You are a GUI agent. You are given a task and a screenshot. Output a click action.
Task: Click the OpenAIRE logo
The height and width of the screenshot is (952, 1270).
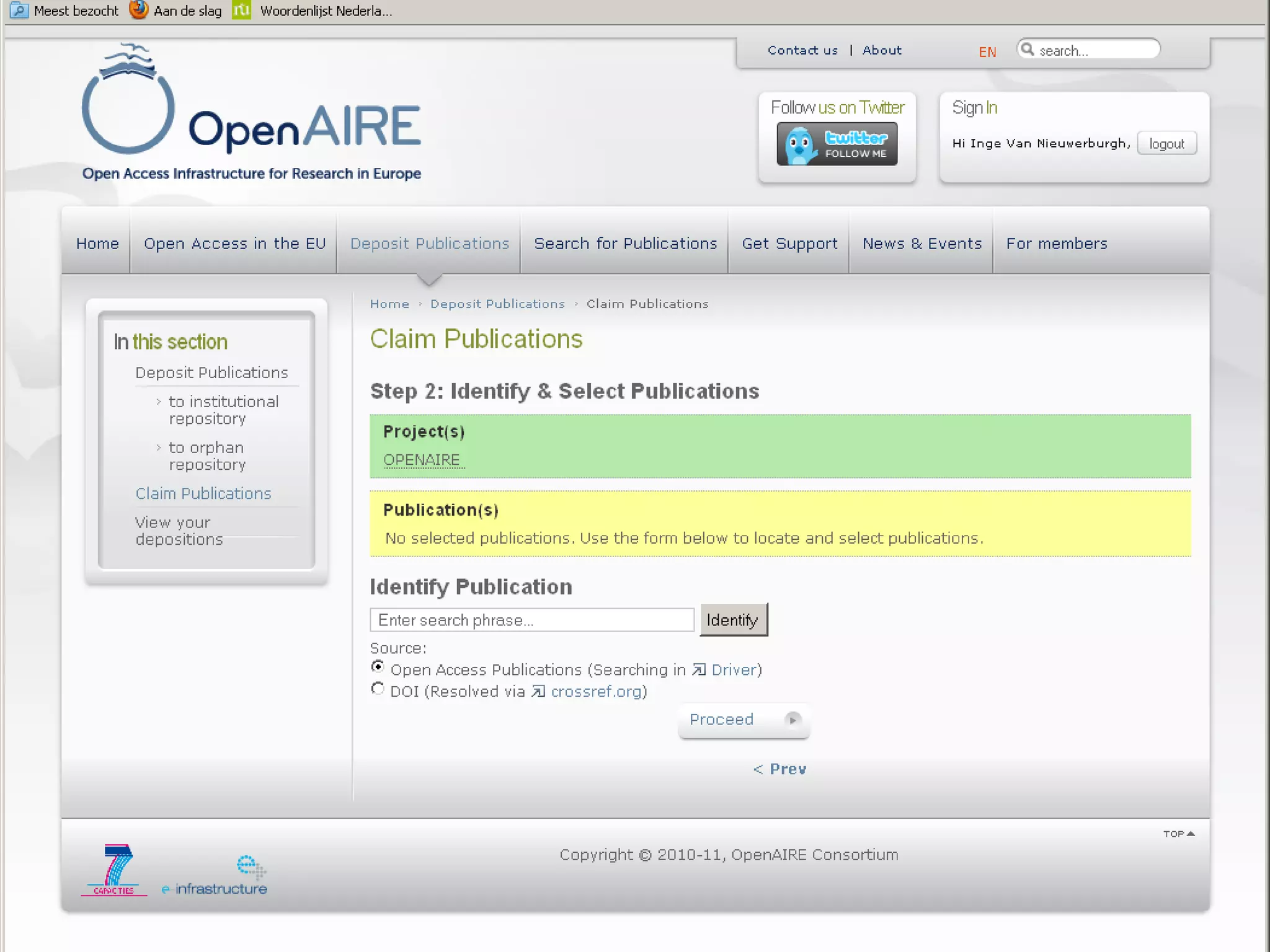251,112
